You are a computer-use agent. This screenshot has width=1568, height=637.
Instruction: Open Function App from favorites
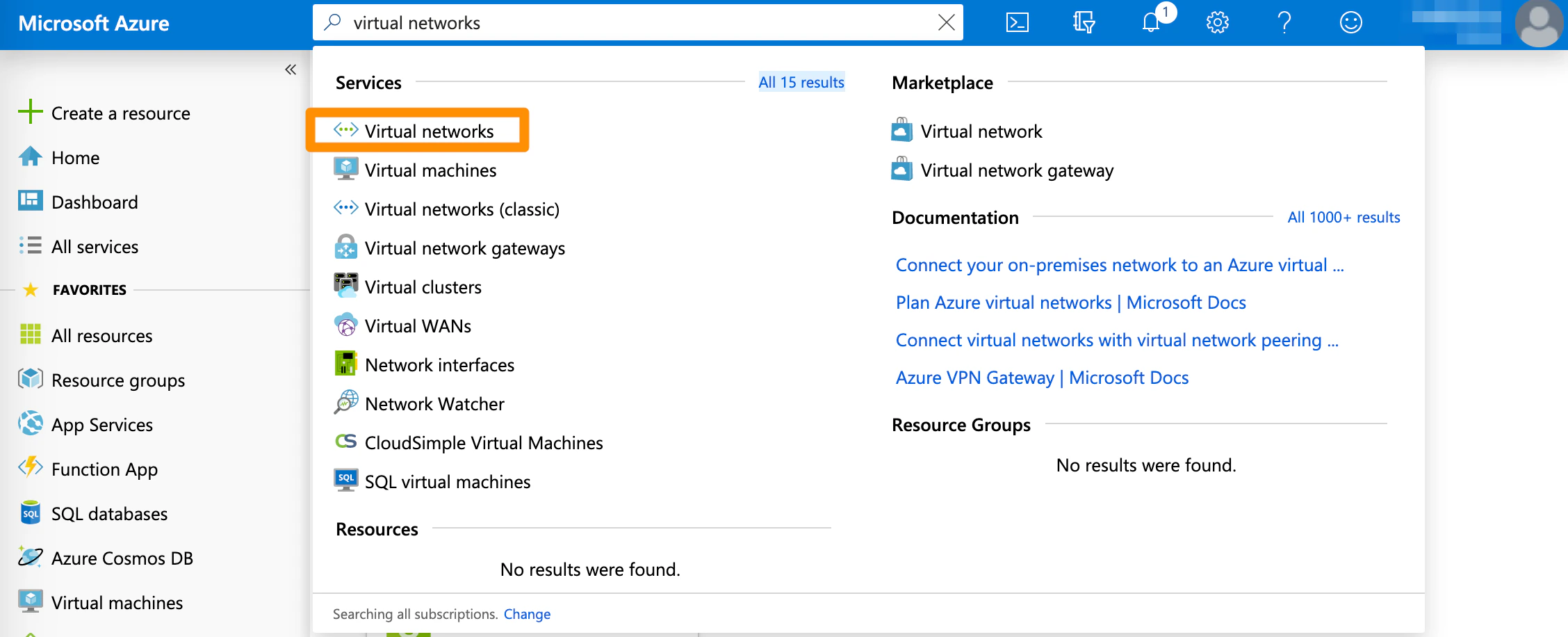(x=104, y=469)
